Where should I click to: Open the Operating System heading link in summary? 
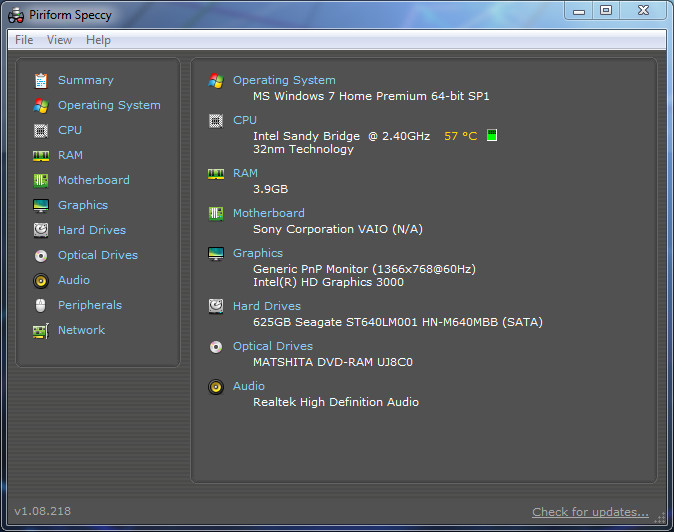[x=284, y=80]
